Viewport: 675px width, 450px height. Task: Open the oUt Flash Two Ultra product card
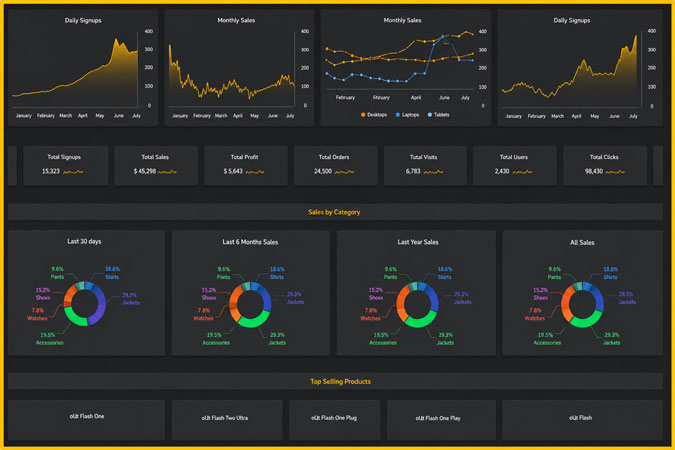227,420
